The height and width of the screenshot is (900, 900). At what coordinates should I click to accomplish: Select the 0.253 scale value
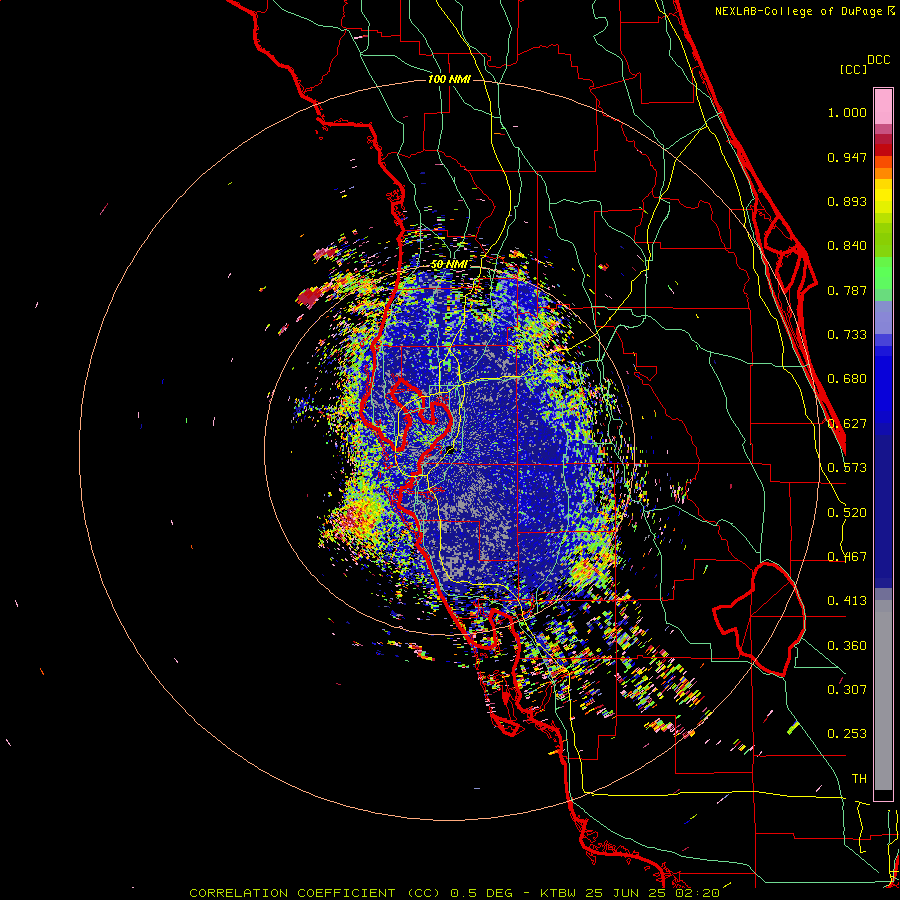847,734
